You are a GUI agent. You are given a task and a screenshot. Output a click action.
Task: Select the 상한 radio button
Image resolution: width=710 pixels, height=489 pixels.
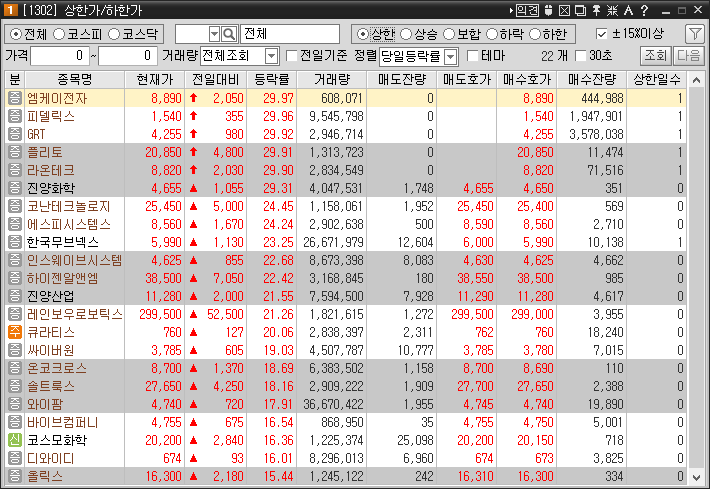pyautogui.click(x=362, y=34)
